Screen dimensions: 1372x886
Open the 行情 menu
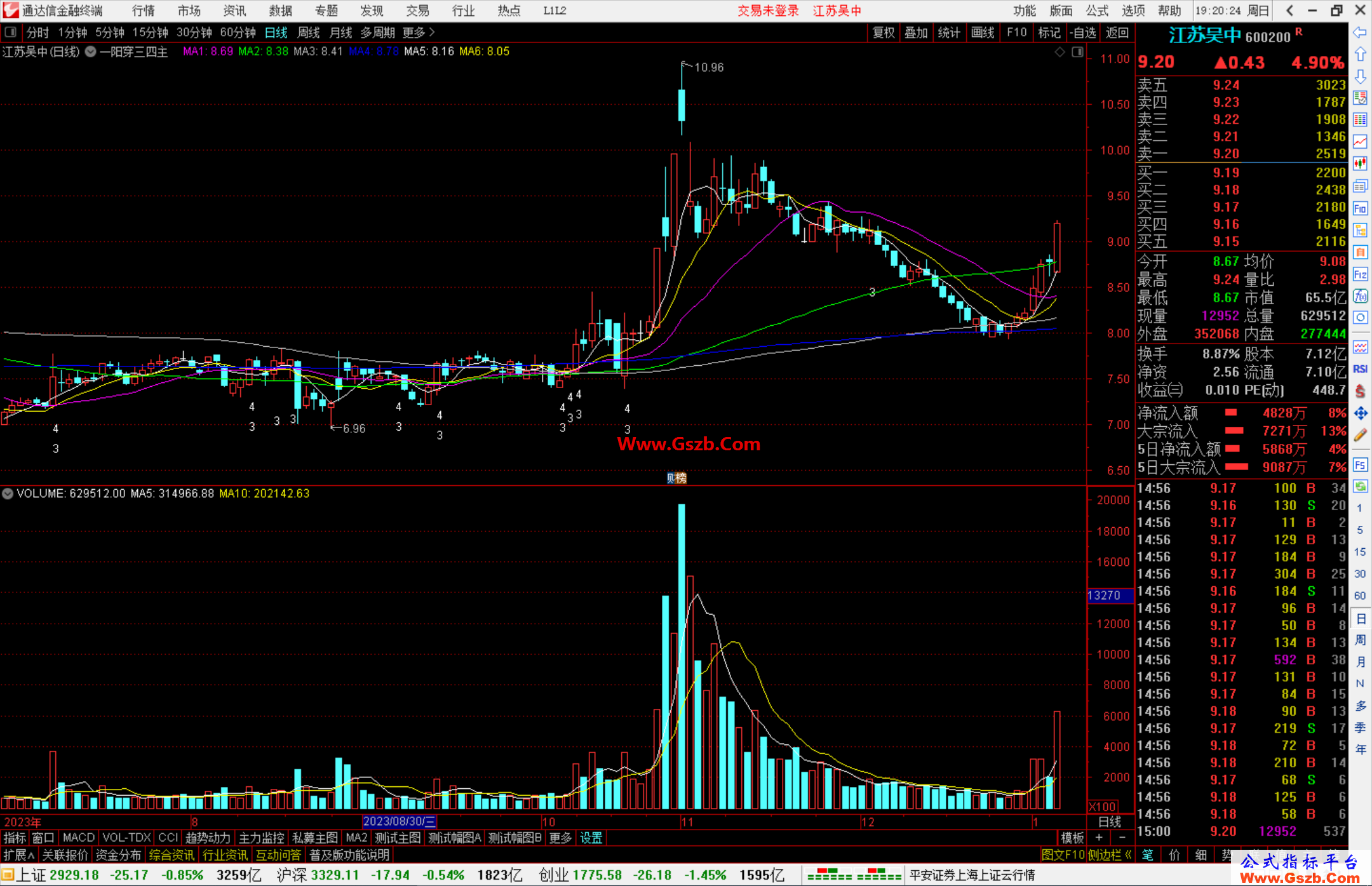(x=143, y=10)
